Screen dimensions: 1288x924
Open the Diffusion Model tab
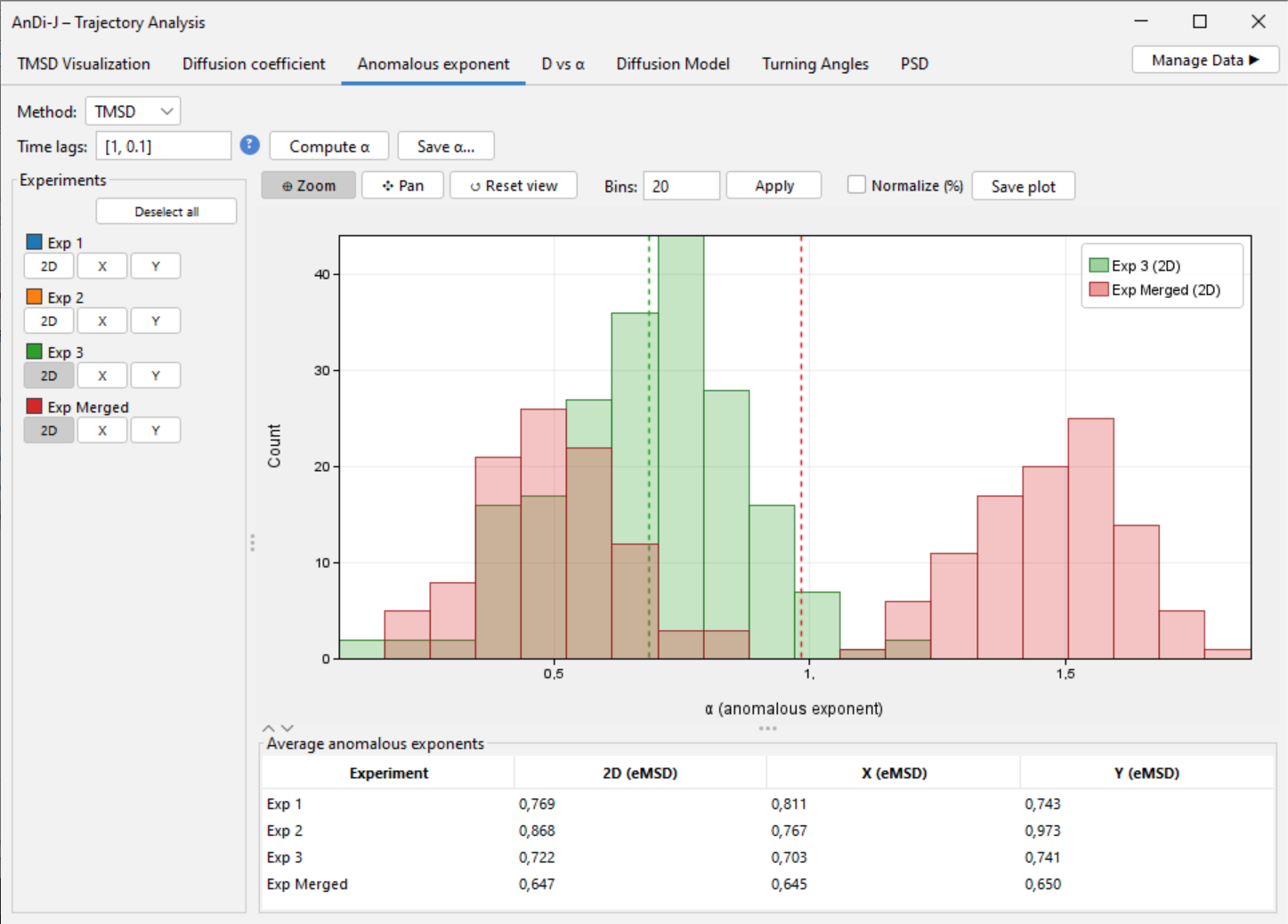coord(673,64)
